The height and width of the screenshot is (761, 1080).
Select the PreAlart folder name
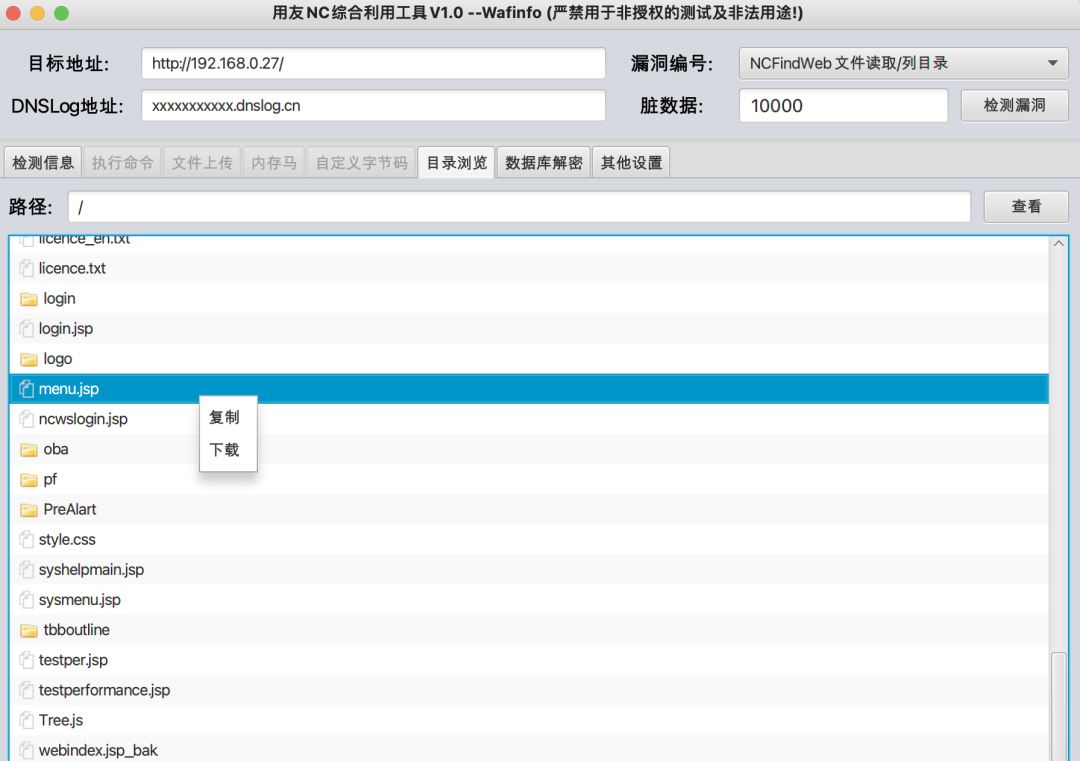[70, 510]
